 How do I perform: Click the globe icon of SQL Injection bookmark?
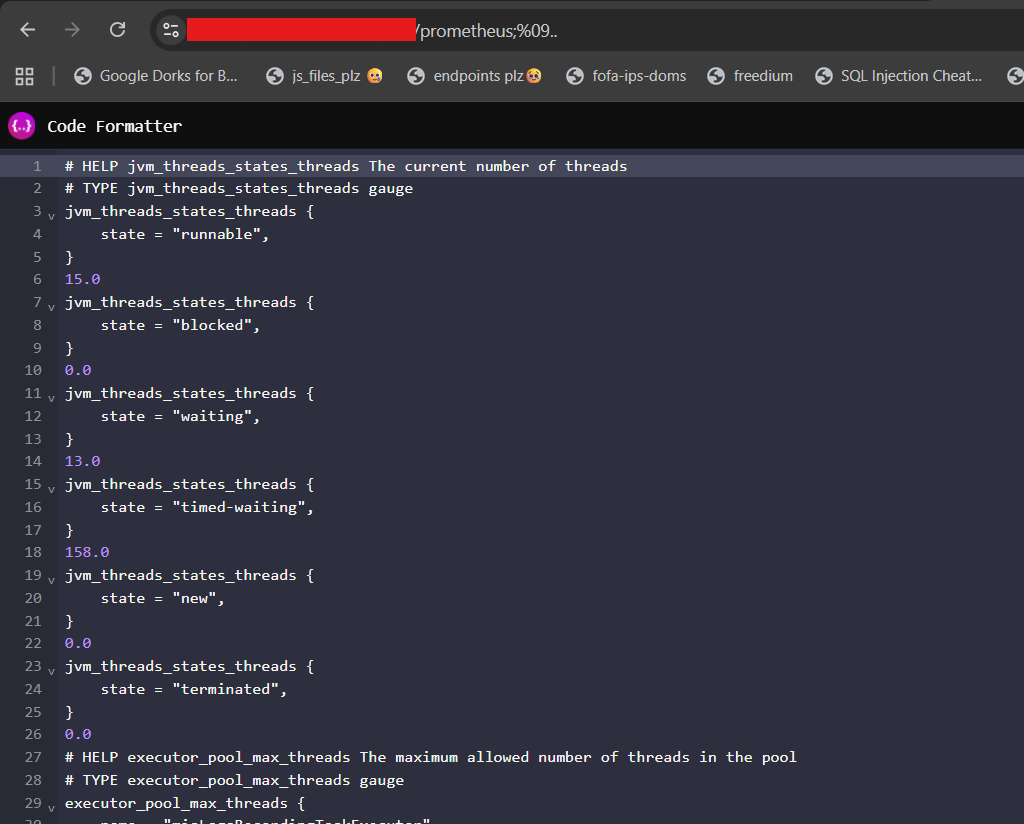click(824, 76)
